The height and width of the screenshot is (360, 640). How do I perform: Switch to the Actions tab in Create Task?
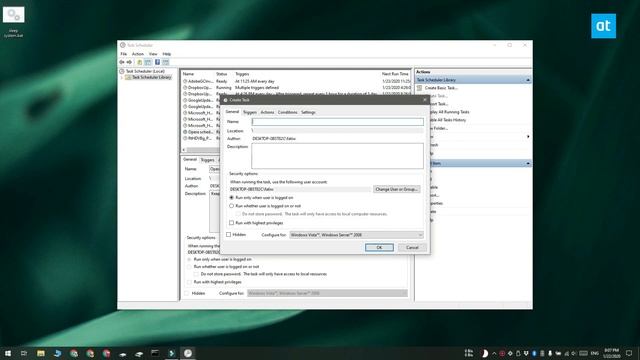tap(267, 112)
